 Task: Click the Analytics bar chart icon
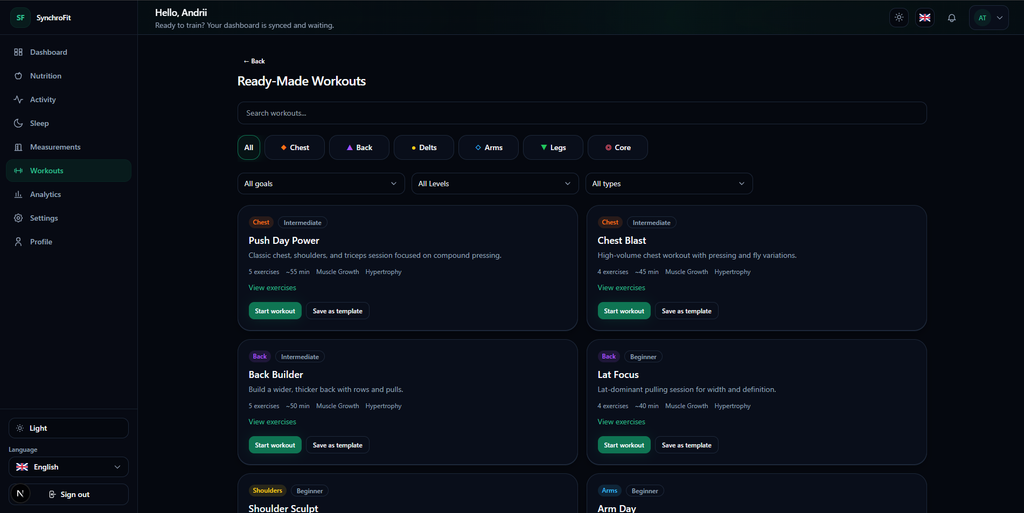point(18,194)
